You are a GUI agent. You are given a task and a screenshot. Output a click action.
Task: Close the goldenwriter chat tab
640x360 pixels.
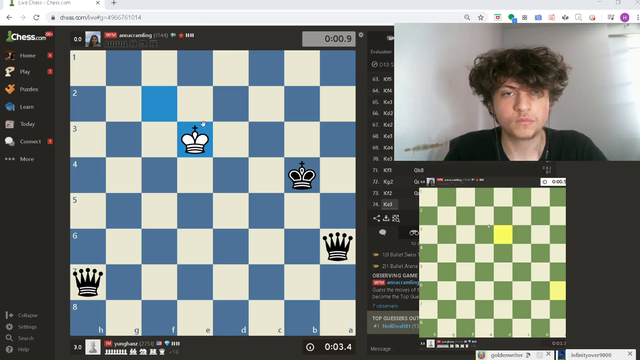click(x=548, y=354)
